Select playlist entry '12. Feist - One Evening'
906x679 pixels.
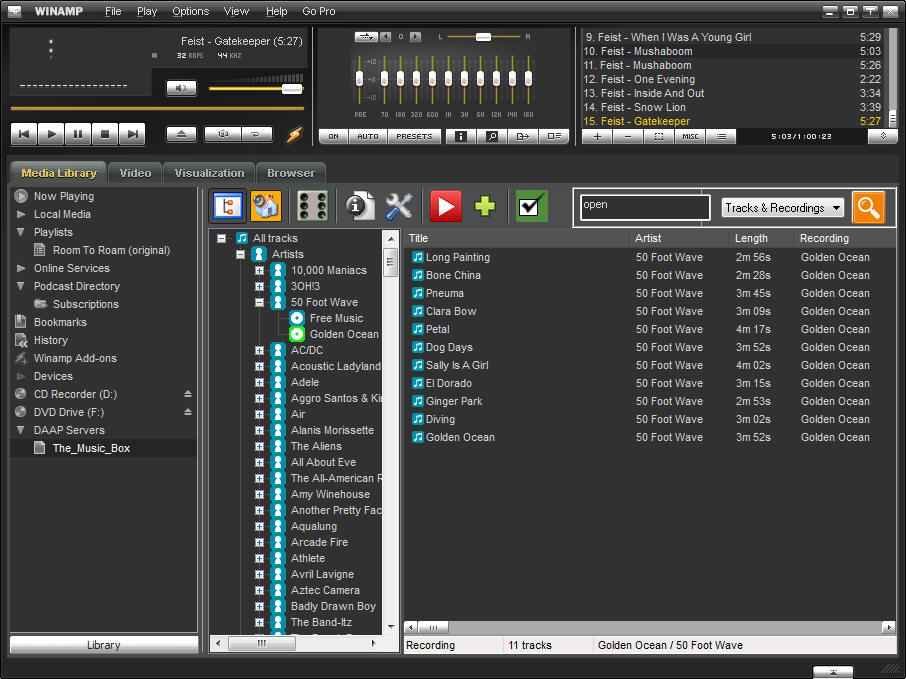coord(732,79)
